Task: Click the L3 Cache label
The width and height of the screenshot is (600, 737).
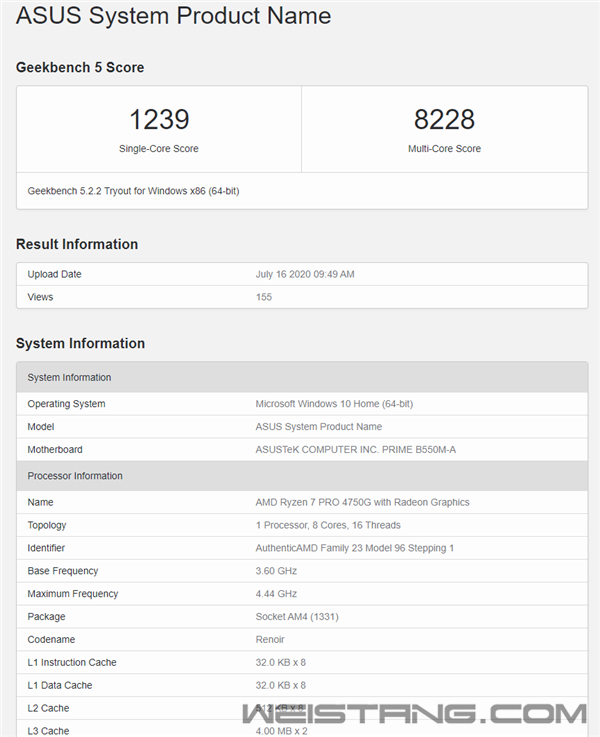Action: (x=48, y=731)
